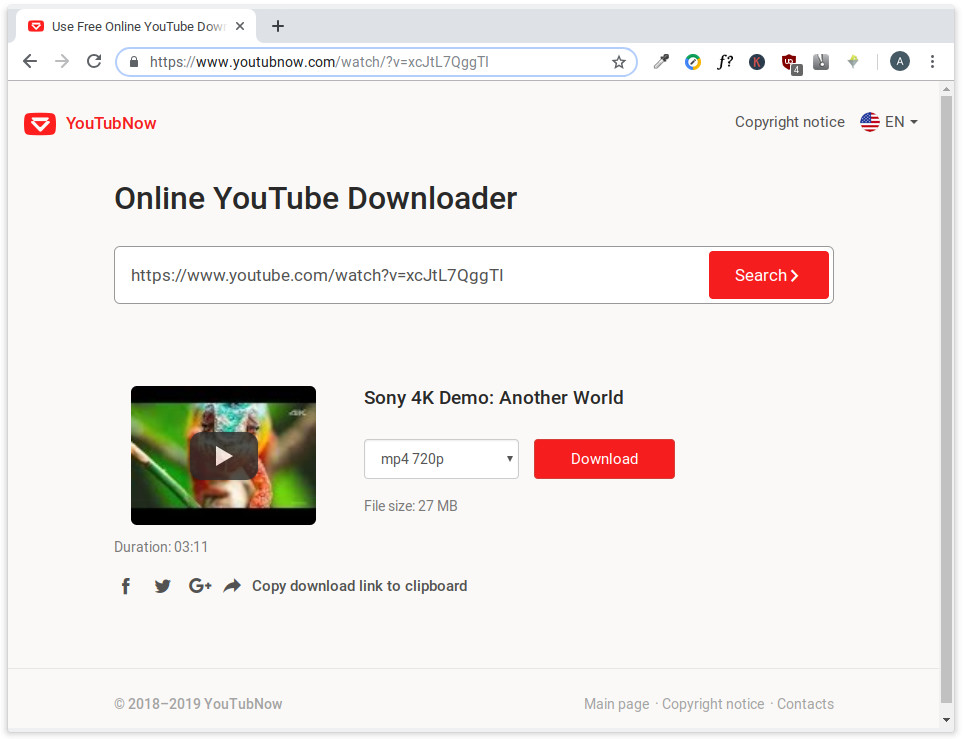Image resolution: width=964 pixels, height=739 pixels.
Task: View the site security lock icon
Action: tap(134, 61)
